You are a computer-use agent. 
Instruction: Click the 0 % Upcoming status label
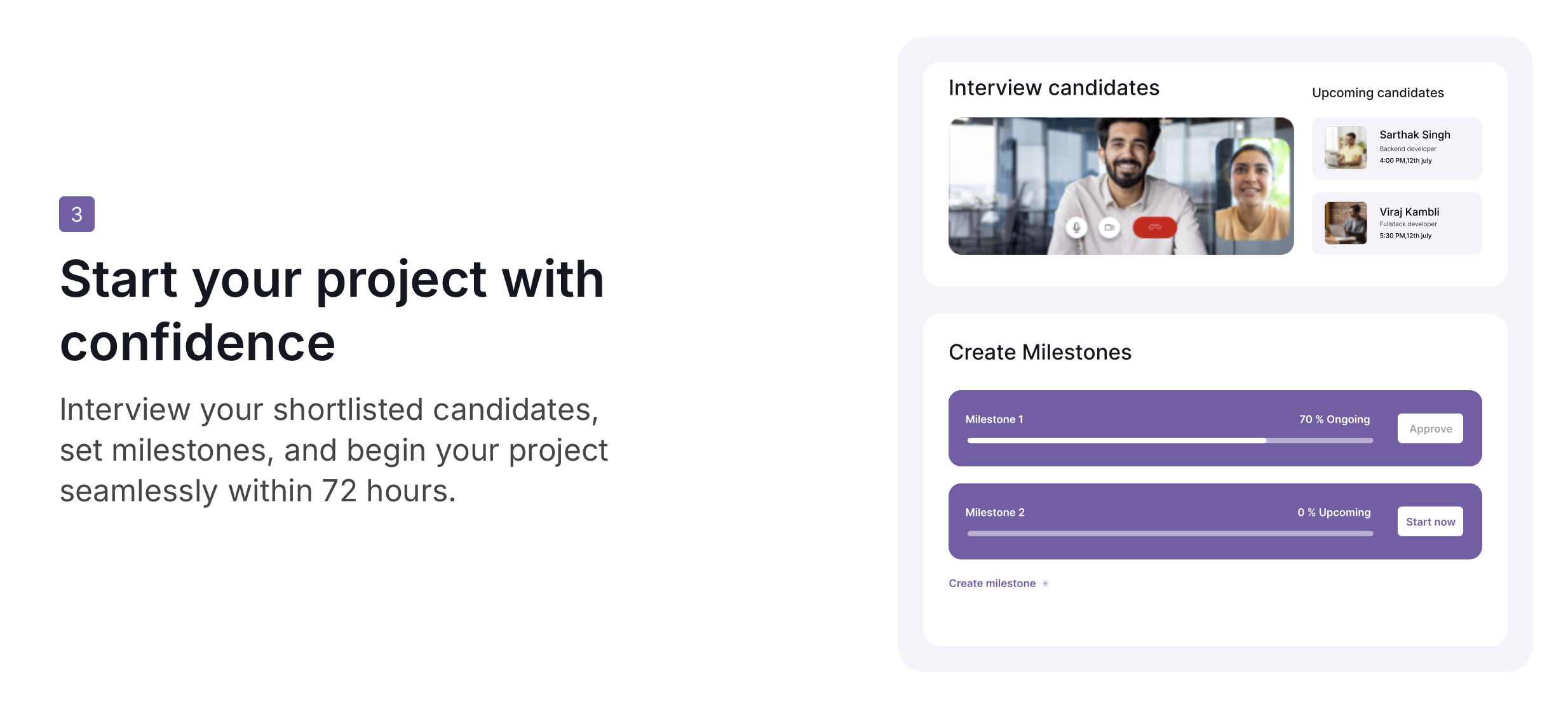point(1334,512)
